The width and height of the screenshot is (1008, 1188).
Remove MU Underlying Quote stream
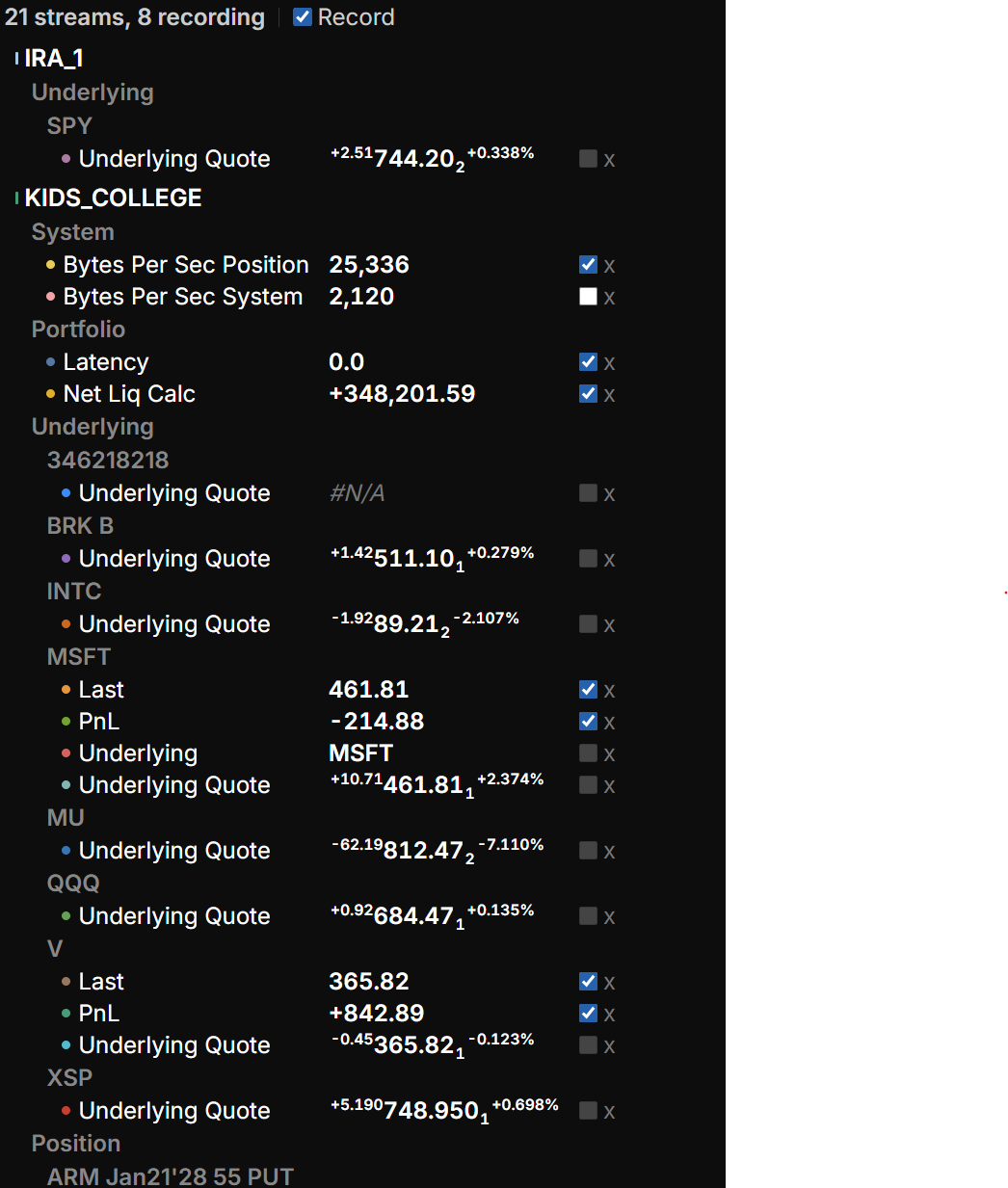(609, 852)
